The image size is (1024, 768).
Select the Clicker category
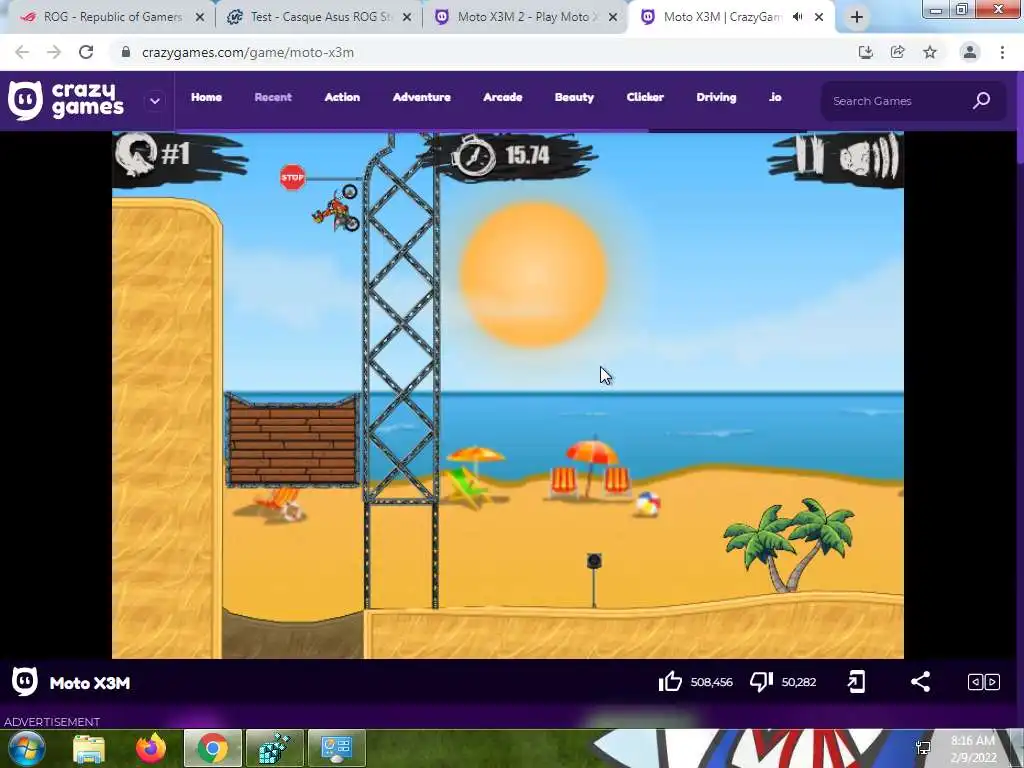click(x=645, y=97)
